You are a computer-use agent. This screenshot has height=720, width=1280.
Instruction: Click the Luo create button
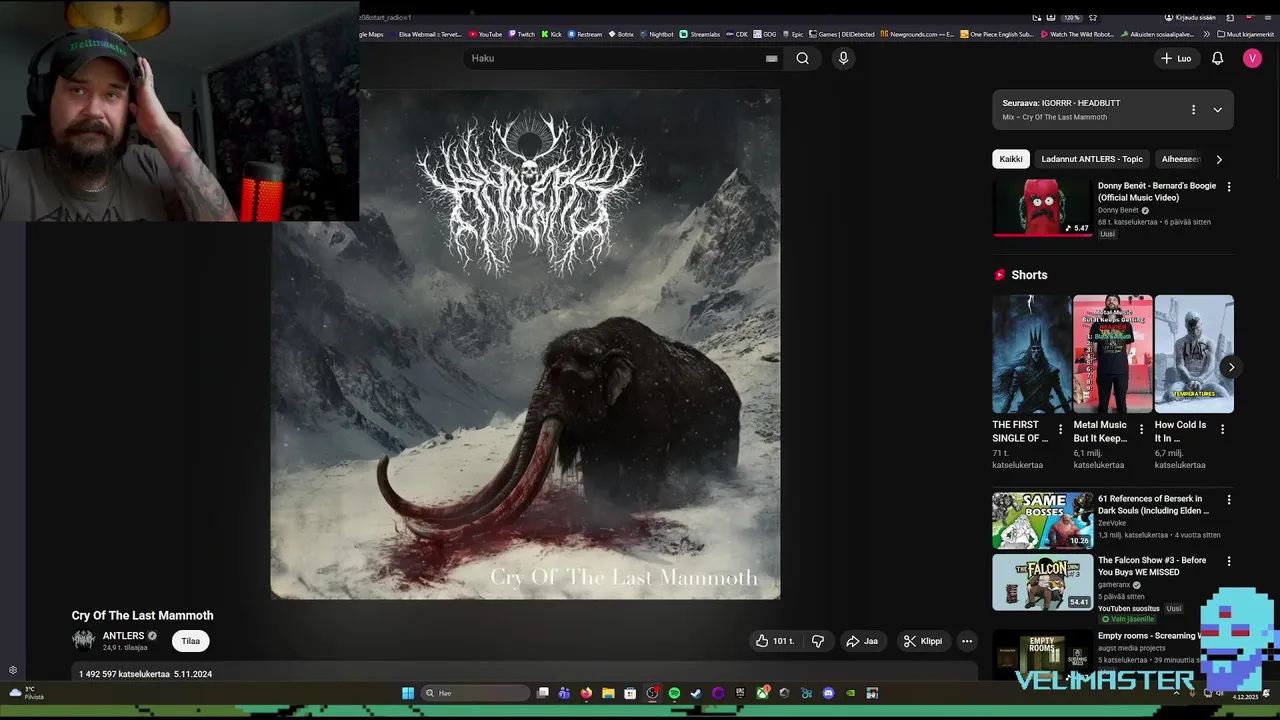(1176, 58)
